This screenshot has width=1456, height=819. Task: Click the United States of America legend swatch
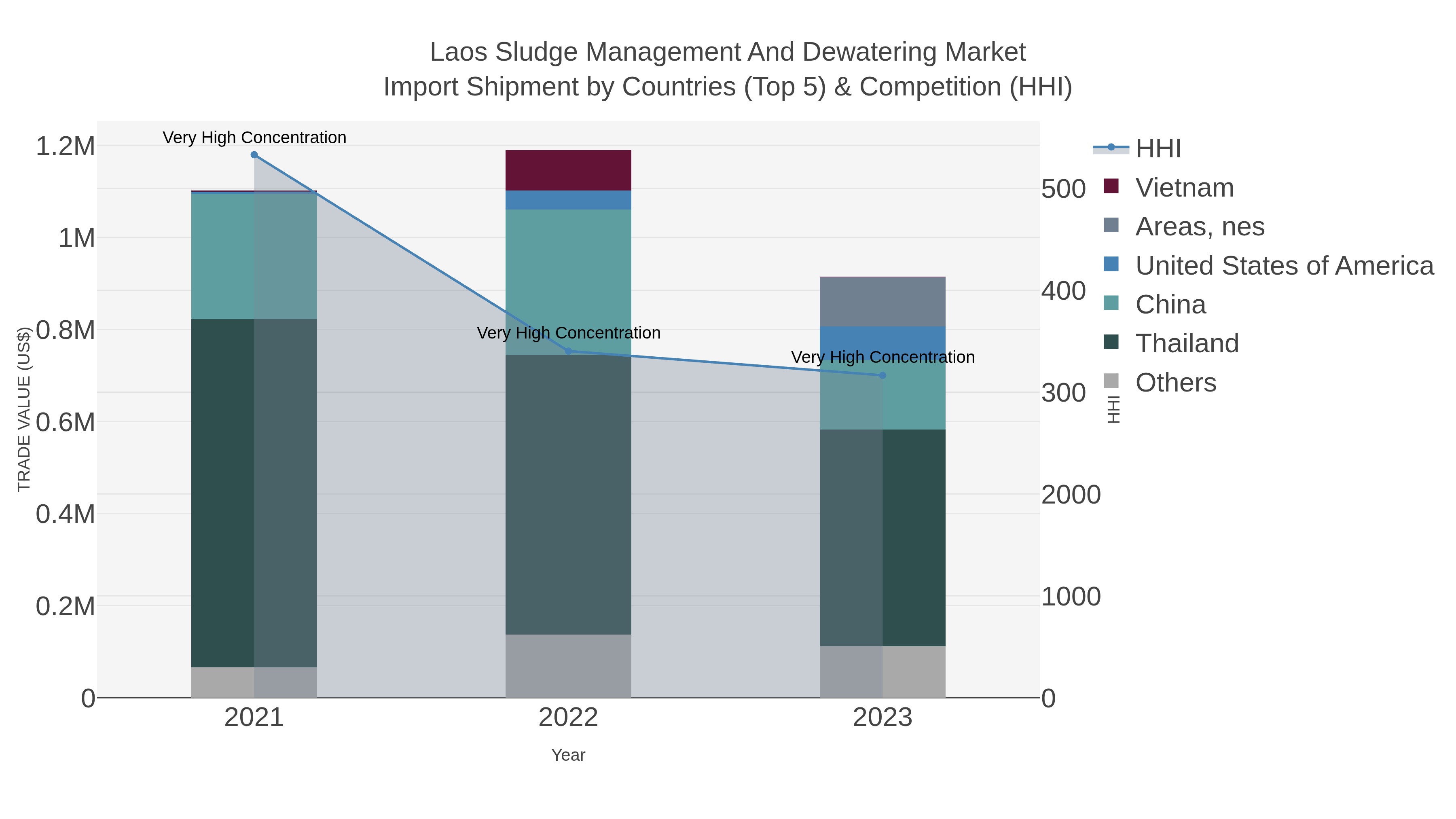click(1111, 264)
